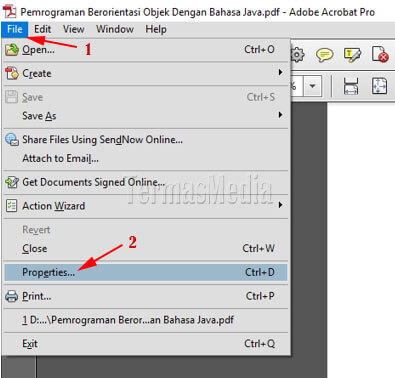Click the fit one full page icon
This screenshot has width=395, height=378.
coord(380,86)
